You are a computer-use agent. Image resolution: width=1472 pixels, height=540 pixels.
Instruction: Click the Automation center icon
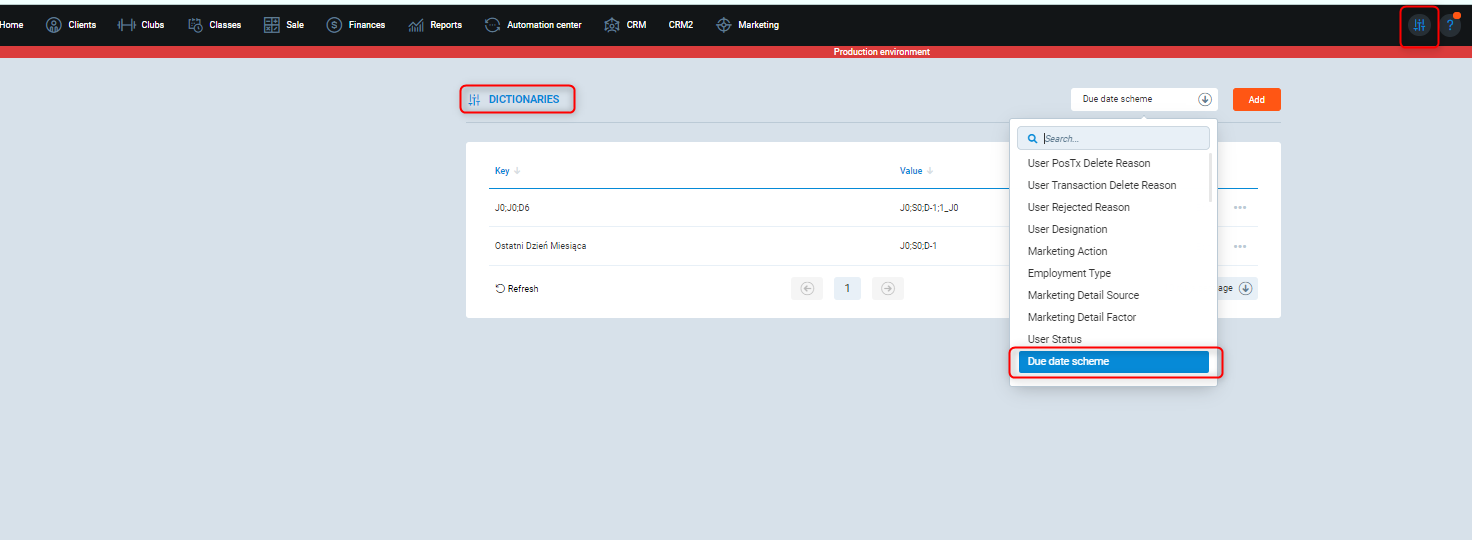(492, 25)
